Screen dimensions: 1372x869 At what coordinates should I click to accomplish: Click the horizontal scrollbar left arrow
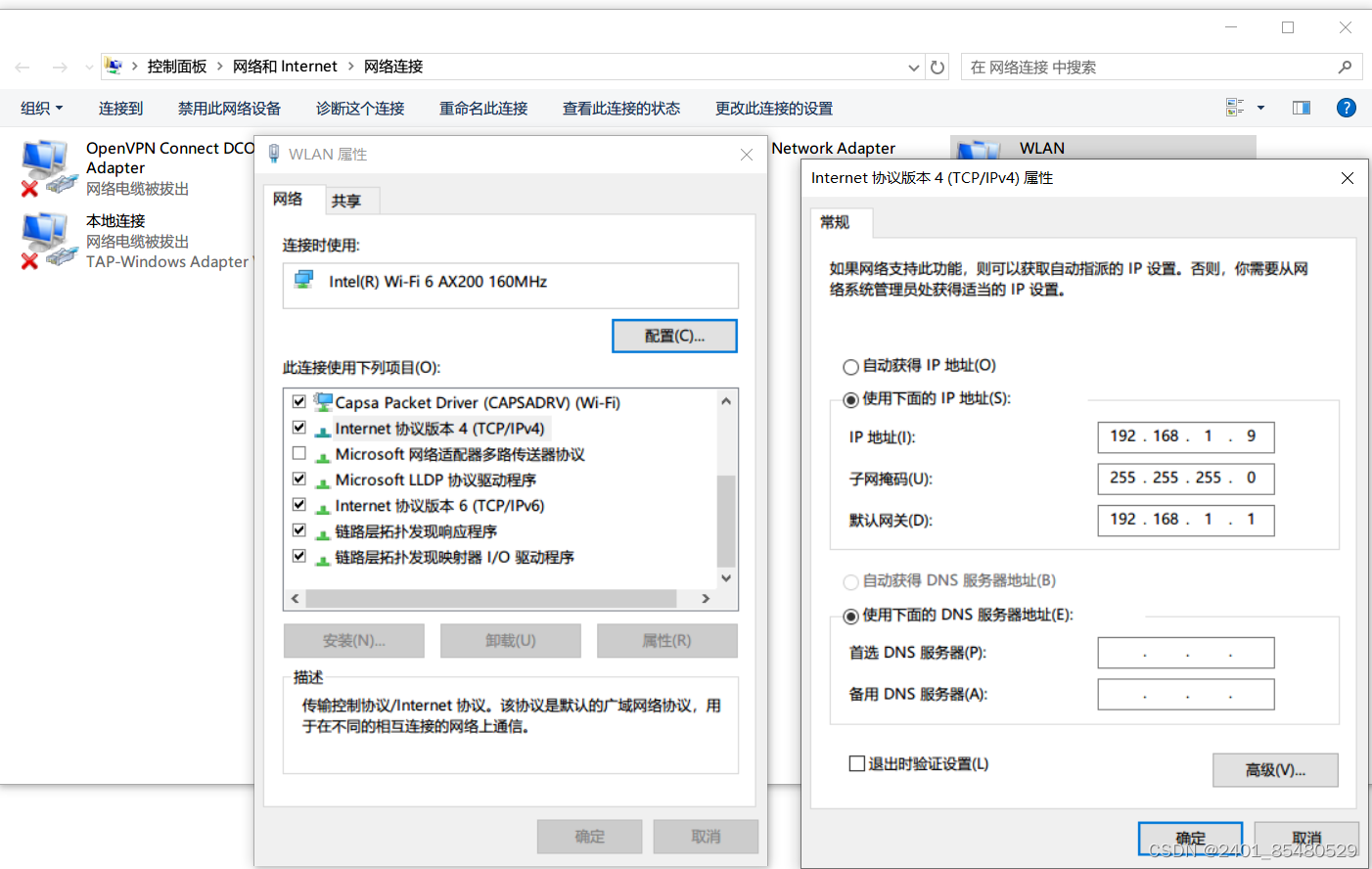pyautogui.click(x=296, y=598)
